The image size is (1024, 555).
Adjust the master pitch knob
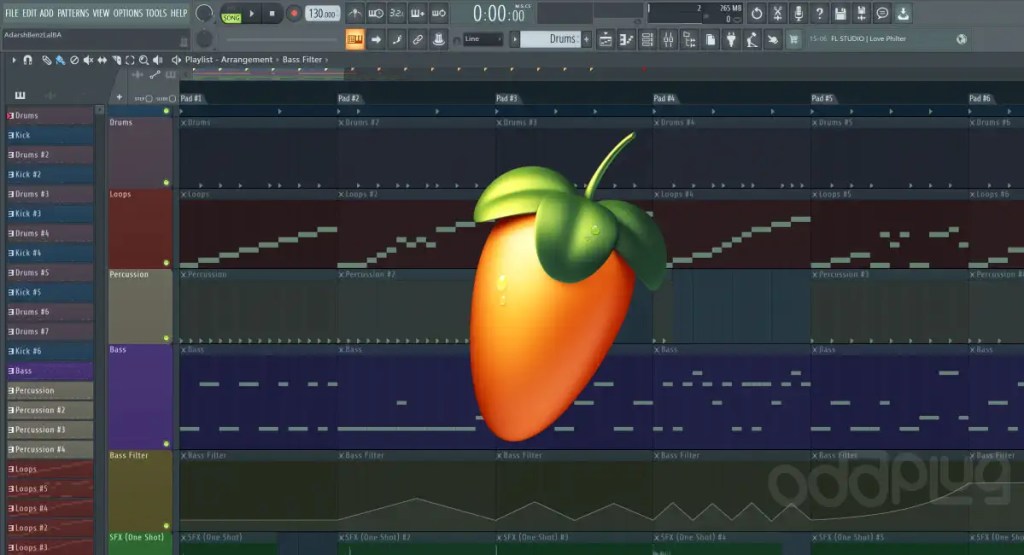click(x=204, y=39)
